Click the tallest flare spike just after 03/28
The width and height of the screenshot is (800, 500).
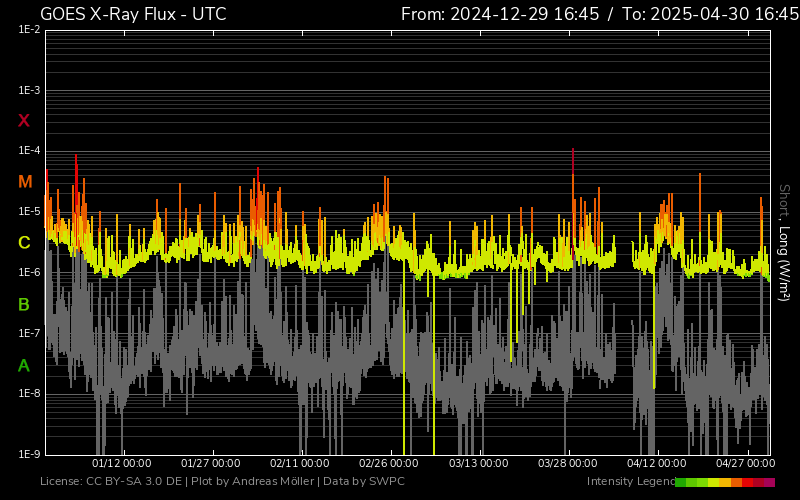click(x=573, y=204)
